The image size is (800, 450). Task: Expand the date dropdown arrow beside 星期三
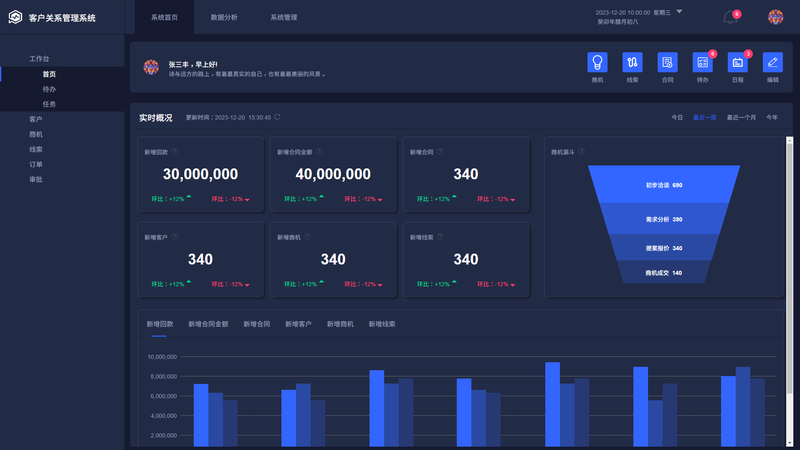point(680,12)
